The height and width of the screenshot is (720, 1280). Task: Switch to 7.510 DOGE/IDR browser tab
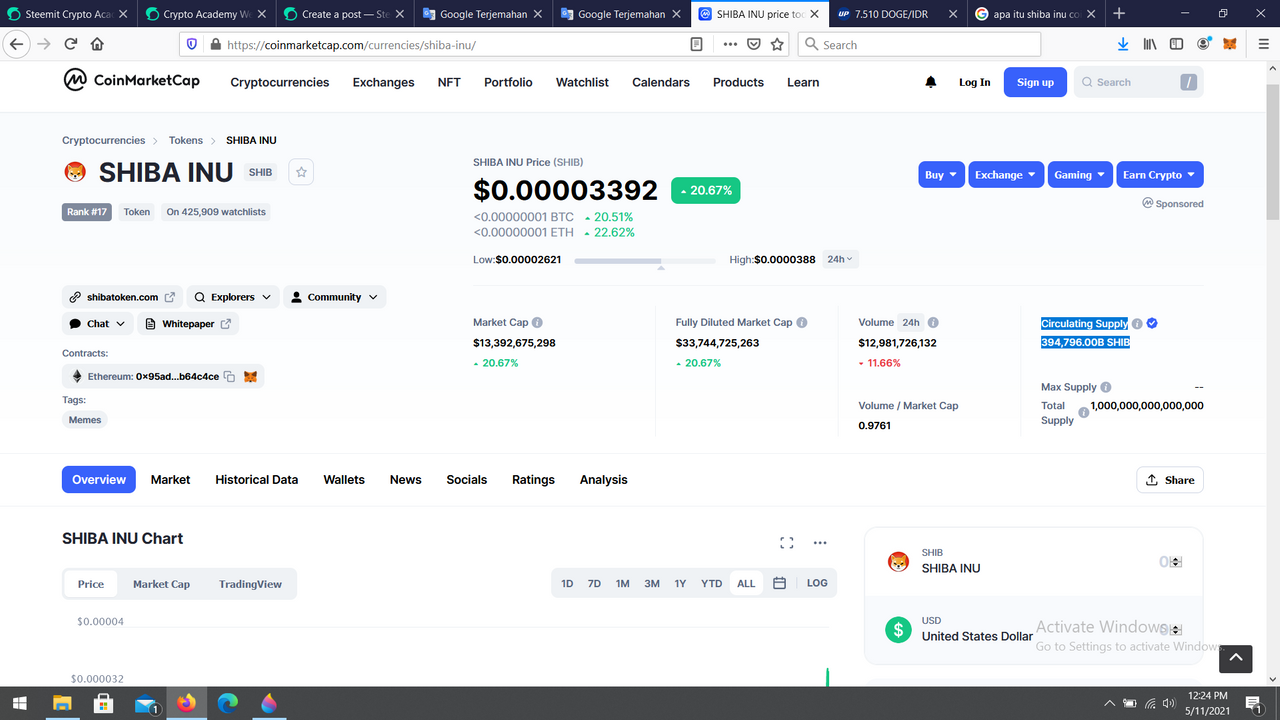897,14
